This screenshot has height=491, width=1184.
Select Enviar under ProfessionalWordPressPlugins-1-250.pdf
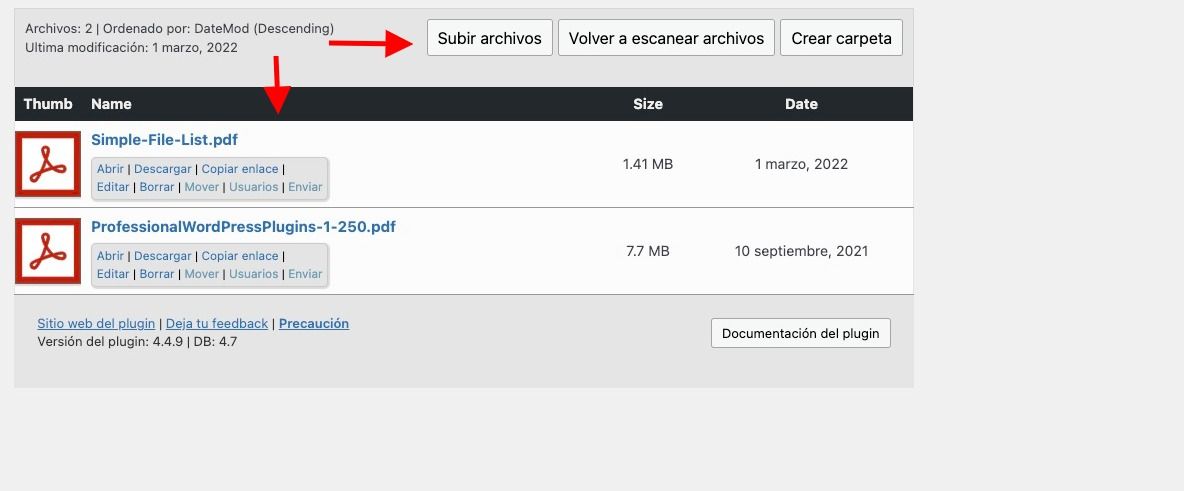click(305, 273)
